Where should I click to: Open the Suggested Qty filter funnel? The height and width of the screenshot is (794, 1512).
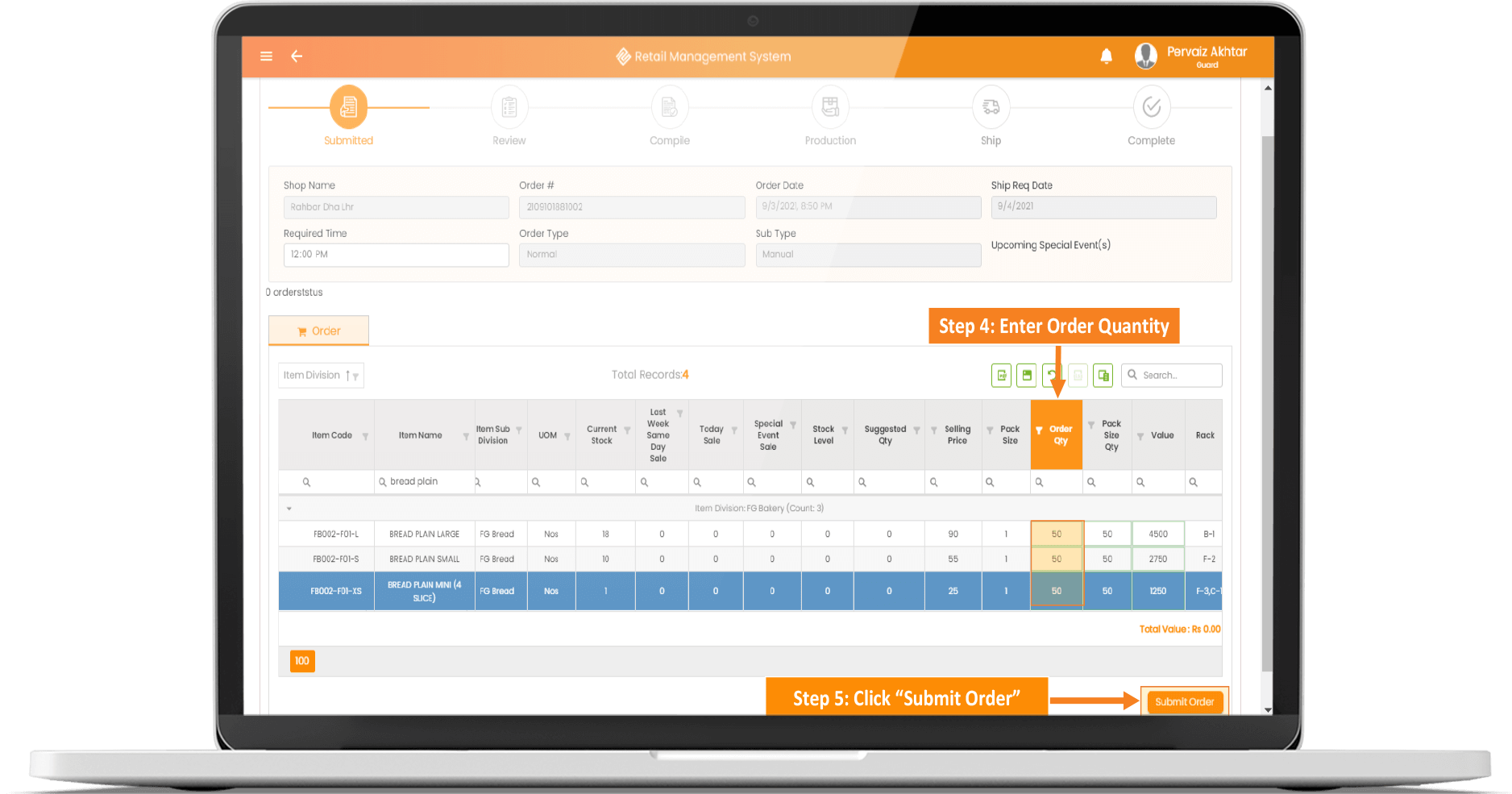(916, 430)
